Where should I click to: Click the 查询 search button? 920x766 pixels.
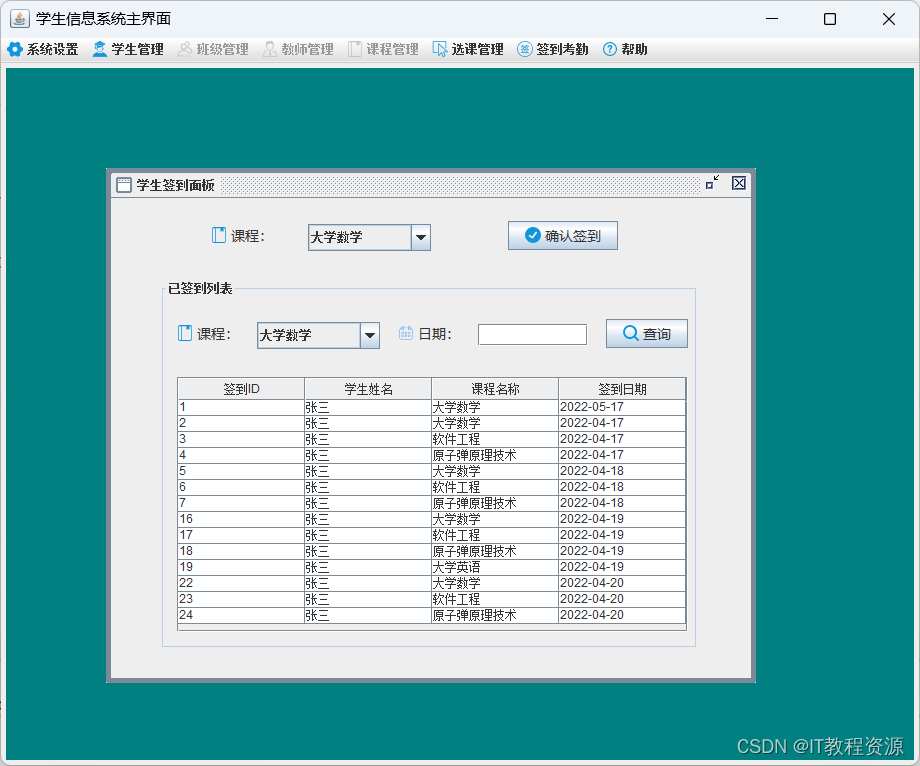pos(647,334)
